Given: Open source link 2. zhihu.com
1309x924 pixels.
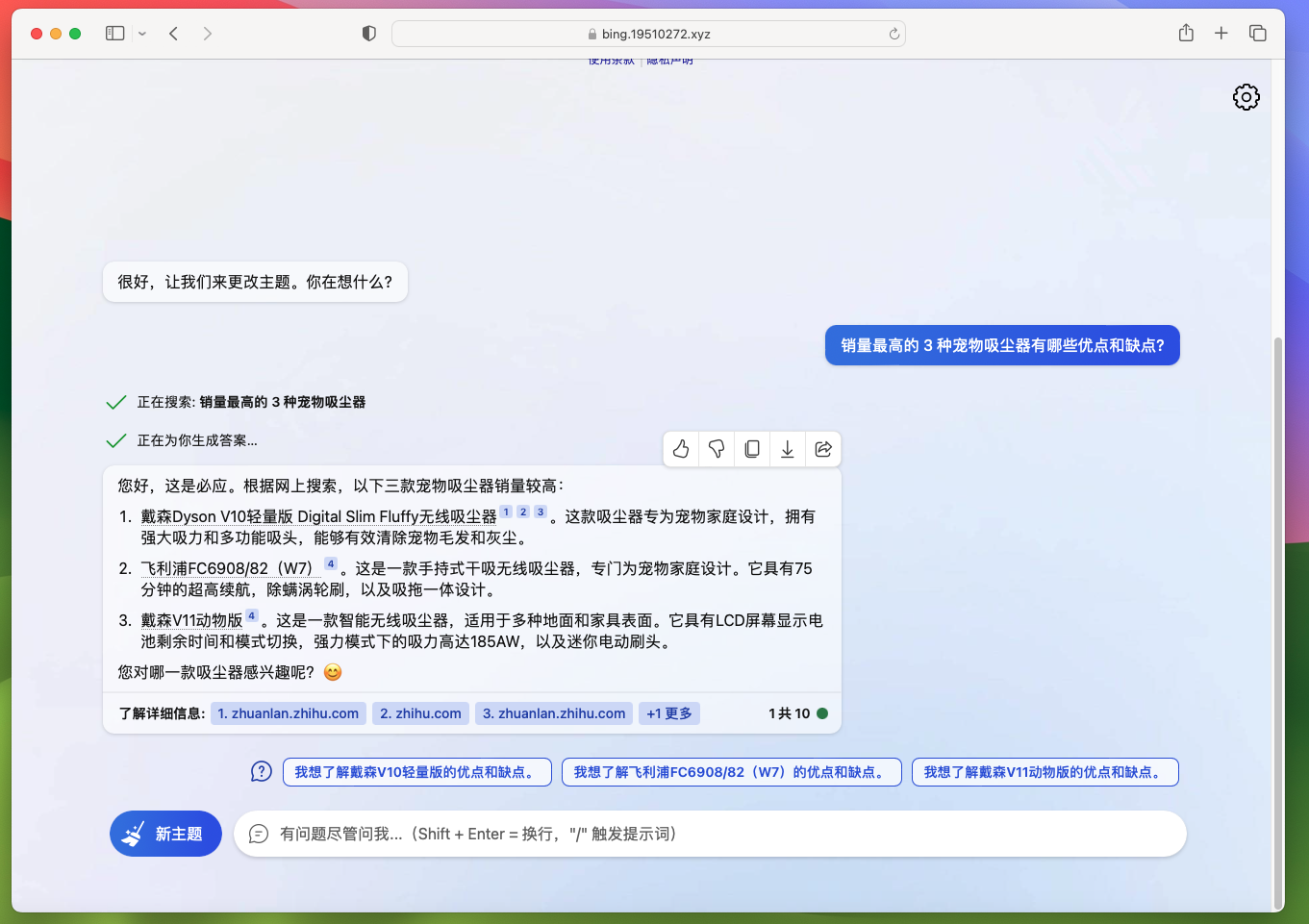Looking at the screenshot, I should tap(420, 713).
